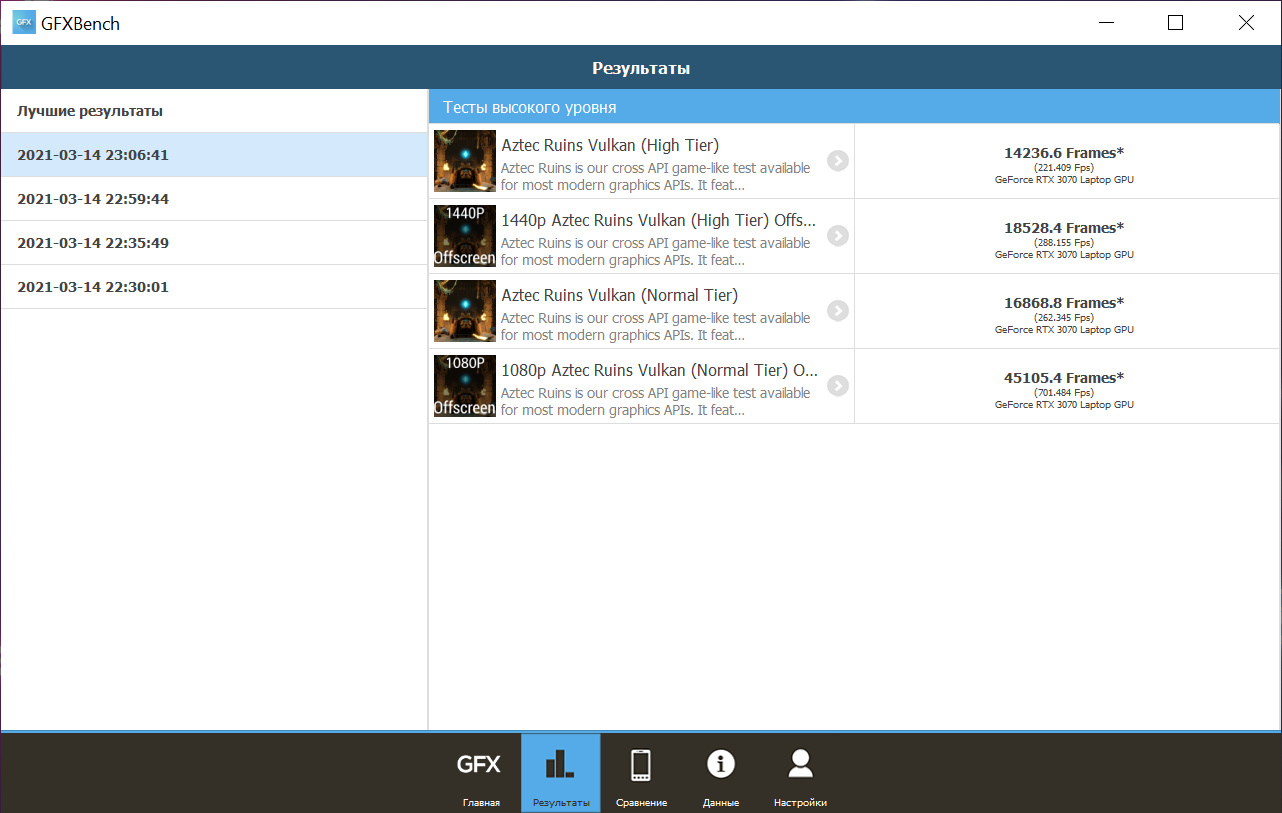This screenshot has width=1282, height=813.
Task: Click Aztec Ruins Vulkan (High Tier) thumbnail
Action: [465, 161]
